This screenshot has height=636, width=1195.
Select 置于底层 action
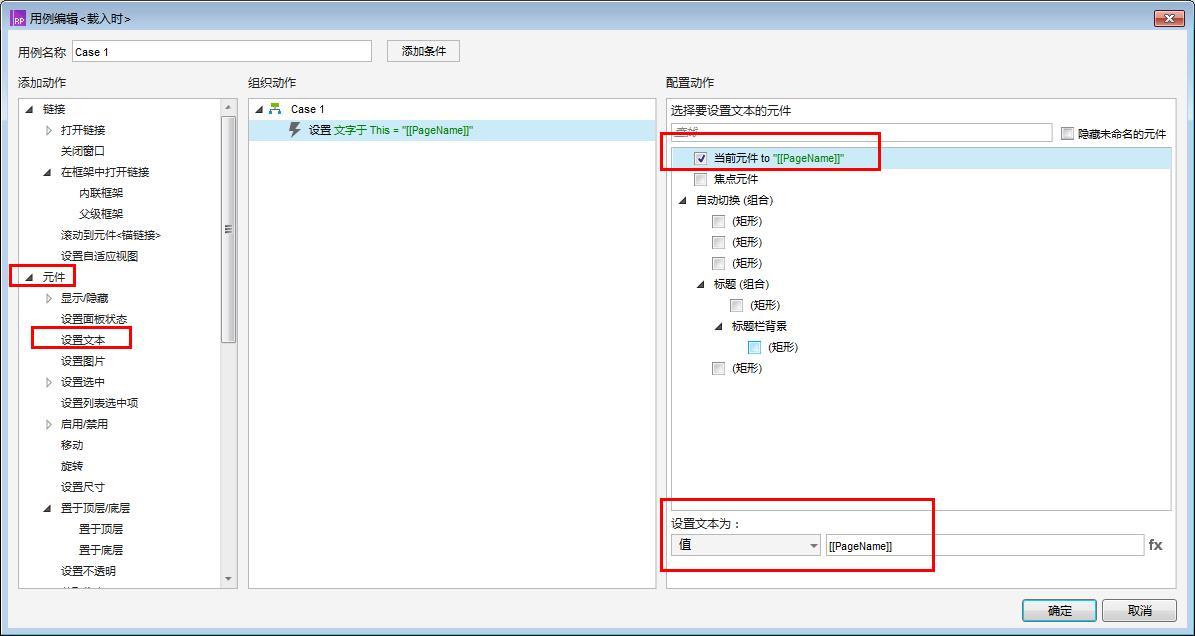coord(101,550)
